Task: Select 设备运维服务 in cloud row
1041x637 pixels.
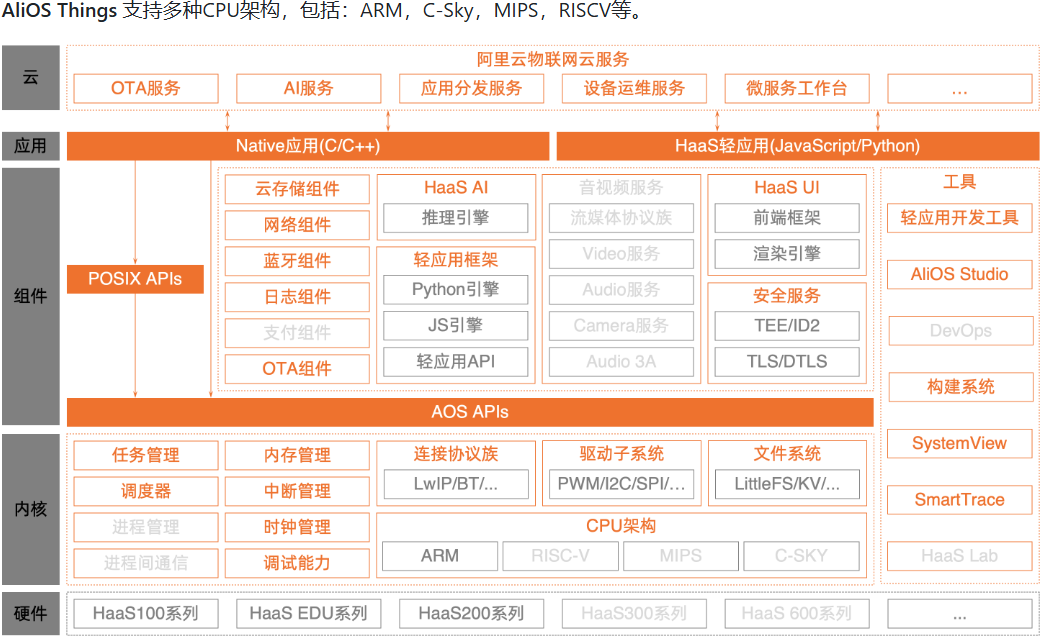Action: coord(634,88)
